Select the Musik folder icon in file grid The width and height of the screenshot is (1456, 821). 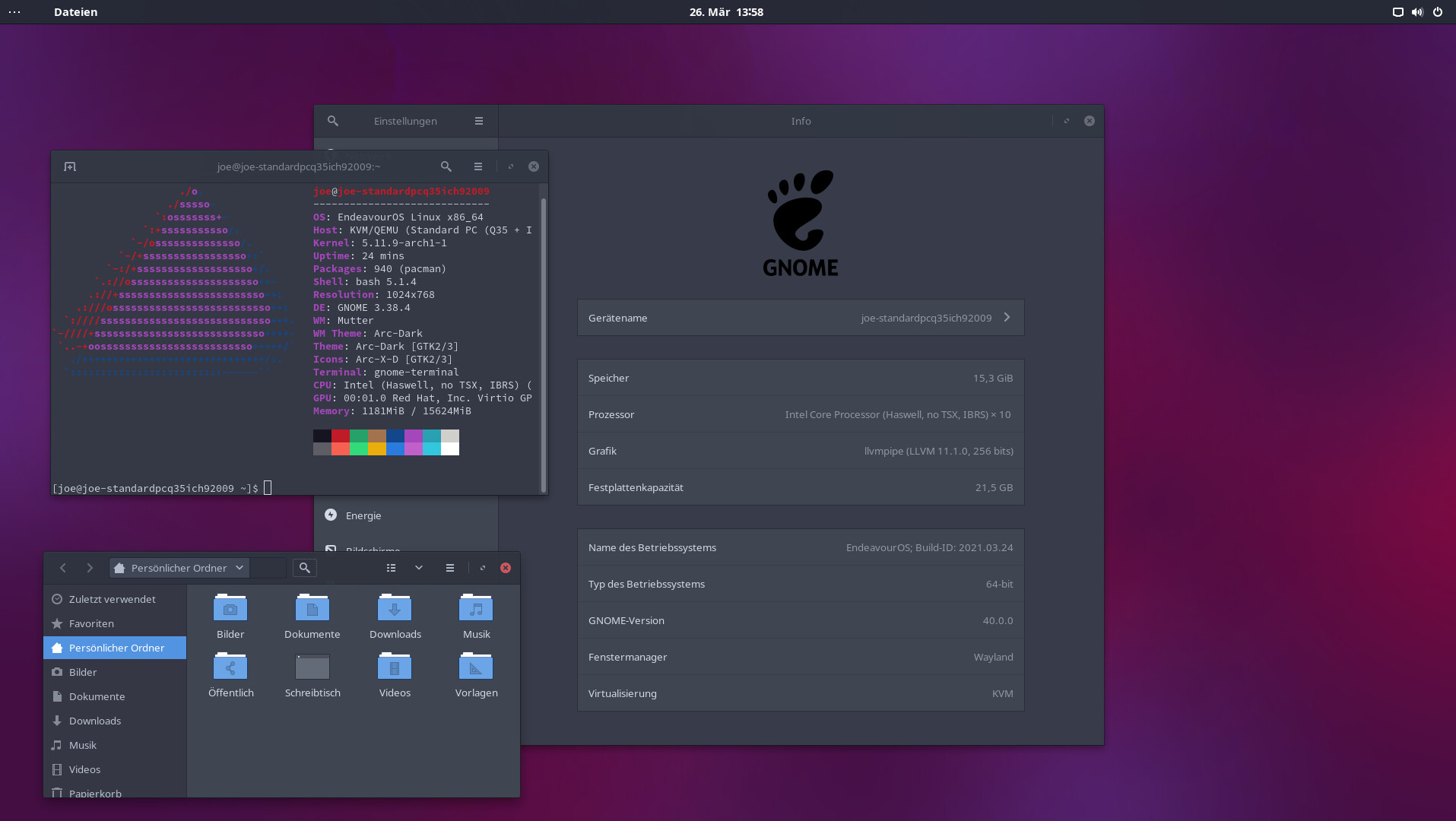pos(476,607)
